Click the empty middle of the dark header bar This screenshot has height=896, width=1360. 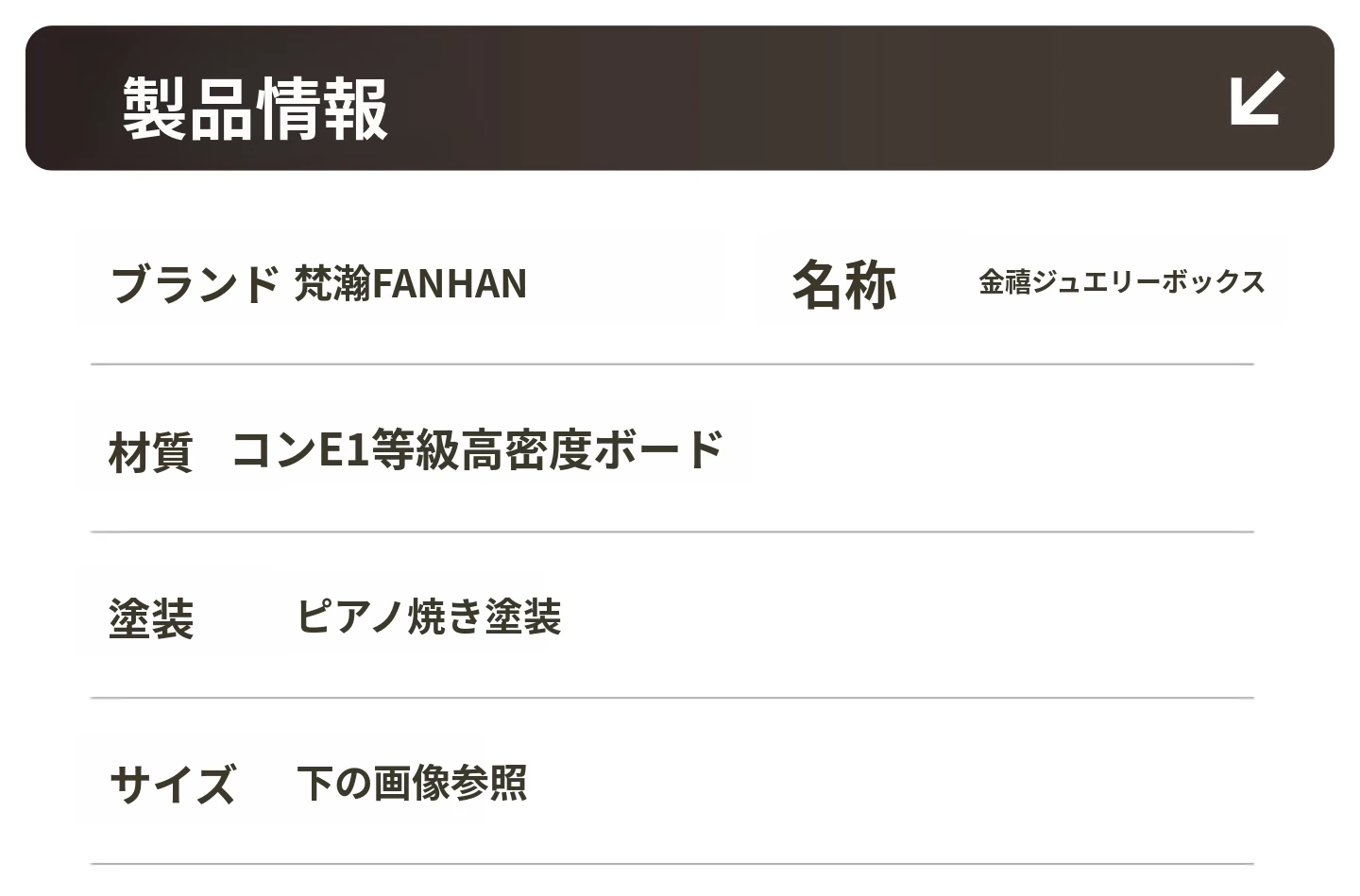click(x=756, y=98)
